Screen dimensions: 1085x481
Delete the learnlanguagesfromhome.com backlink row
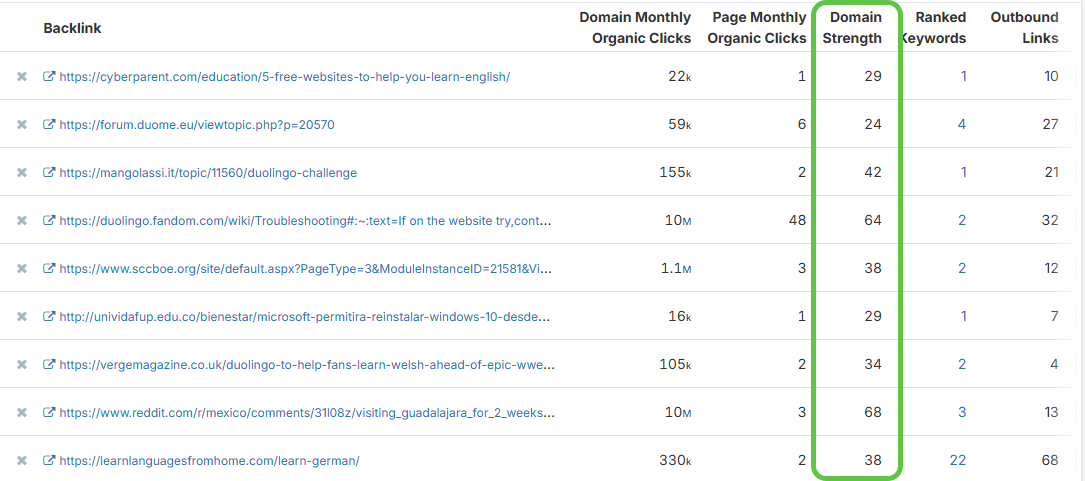tap(21, 461)
